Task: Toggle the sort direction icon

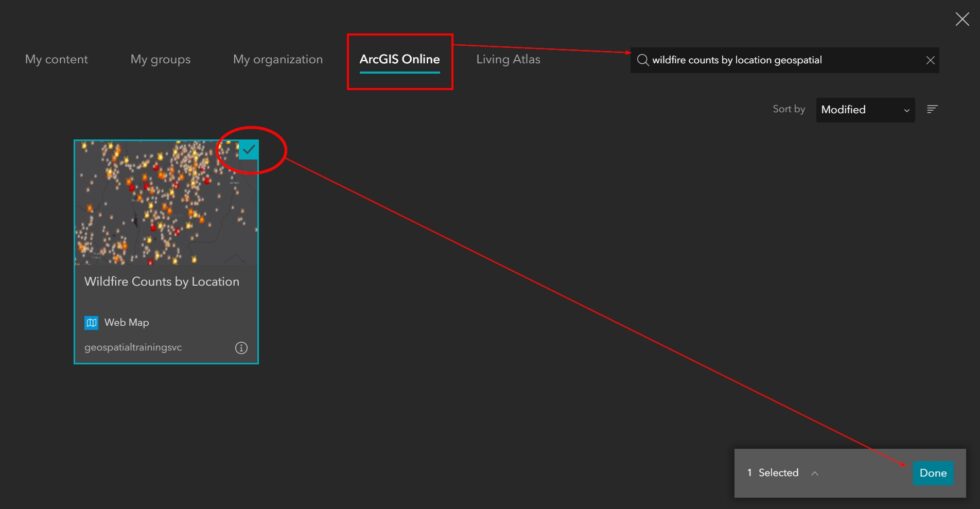Action: [932, 109]
